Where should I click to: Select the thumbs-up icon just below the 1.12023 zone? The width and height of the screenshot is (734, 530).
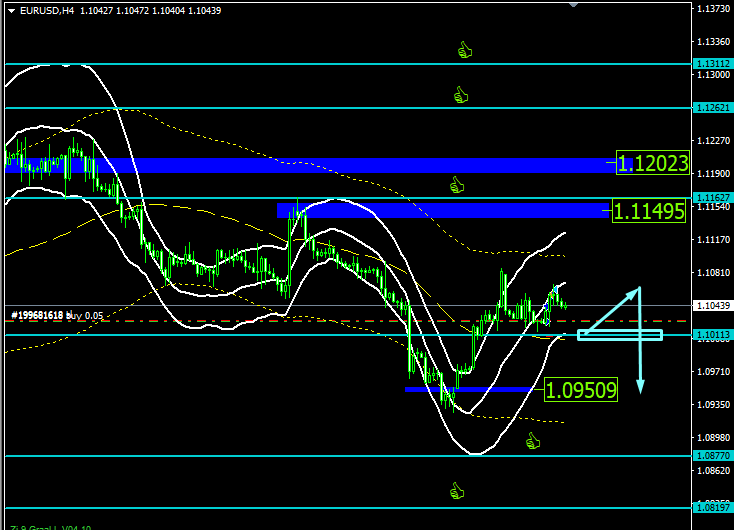point(457,185)
